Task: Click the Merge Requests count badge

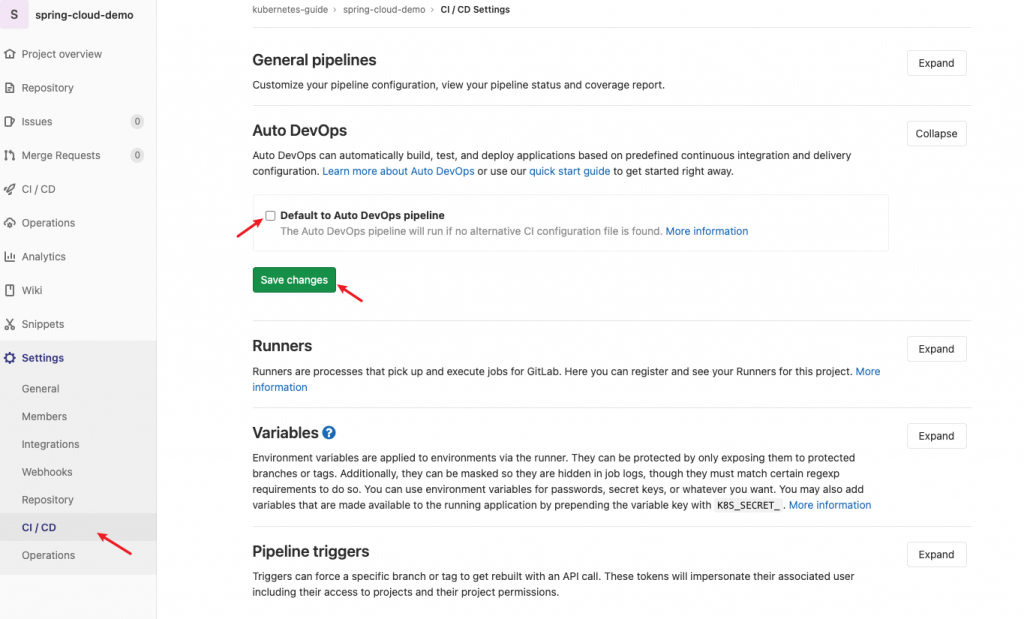Action: pos(137,155)
